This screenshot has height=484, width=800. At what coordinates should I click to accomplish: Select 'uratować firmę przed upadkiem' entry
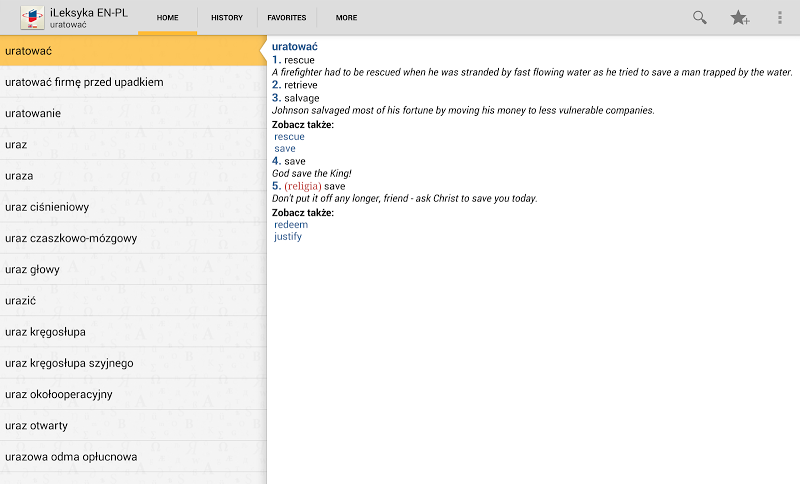[84, 82]
